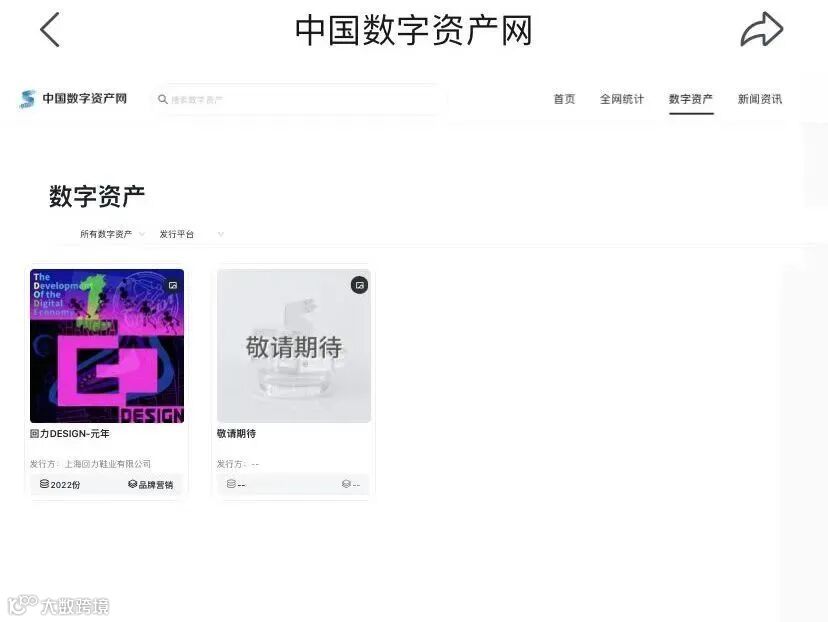Select the 数字资产 tab
Image resolution: width=828 pixels, height=622 pixels.
691,99
